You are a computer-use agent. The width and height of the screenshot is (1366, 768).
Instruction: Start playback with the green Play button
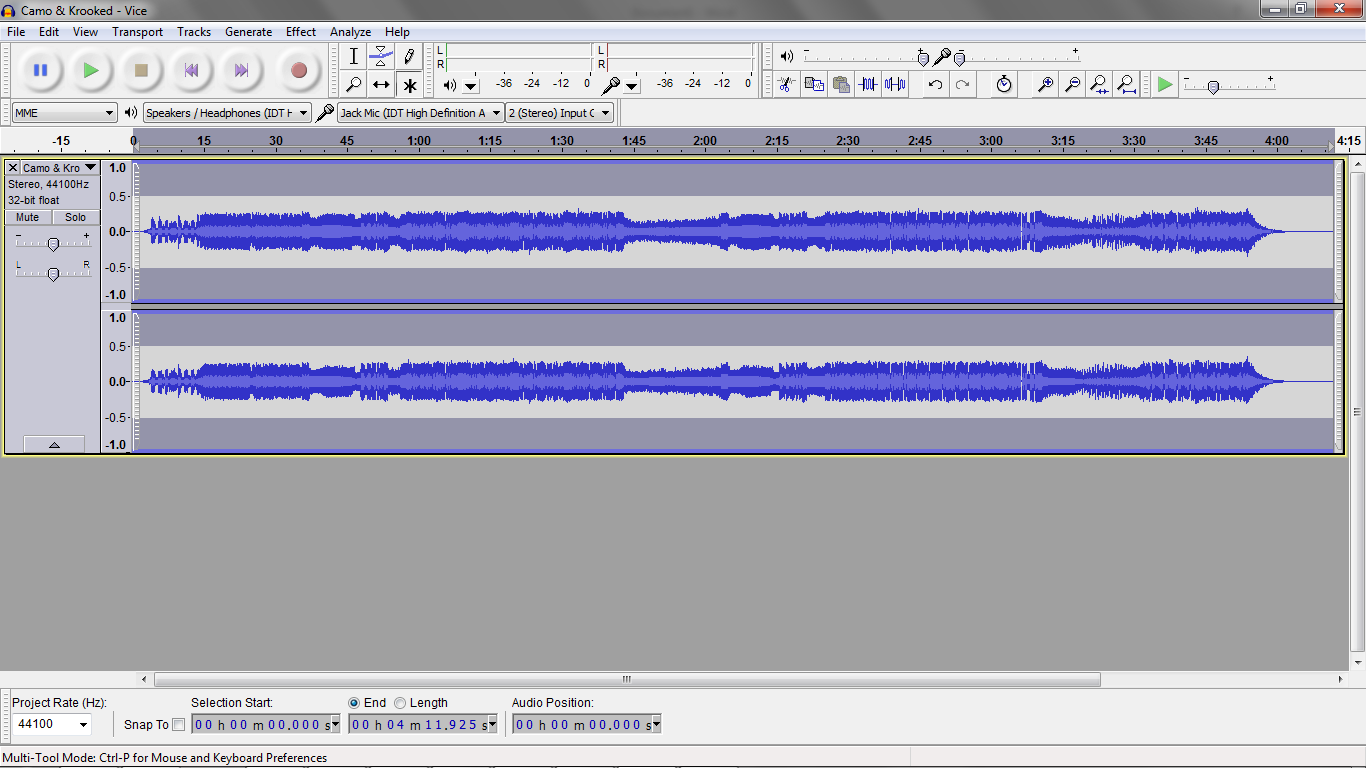point(91,70)
